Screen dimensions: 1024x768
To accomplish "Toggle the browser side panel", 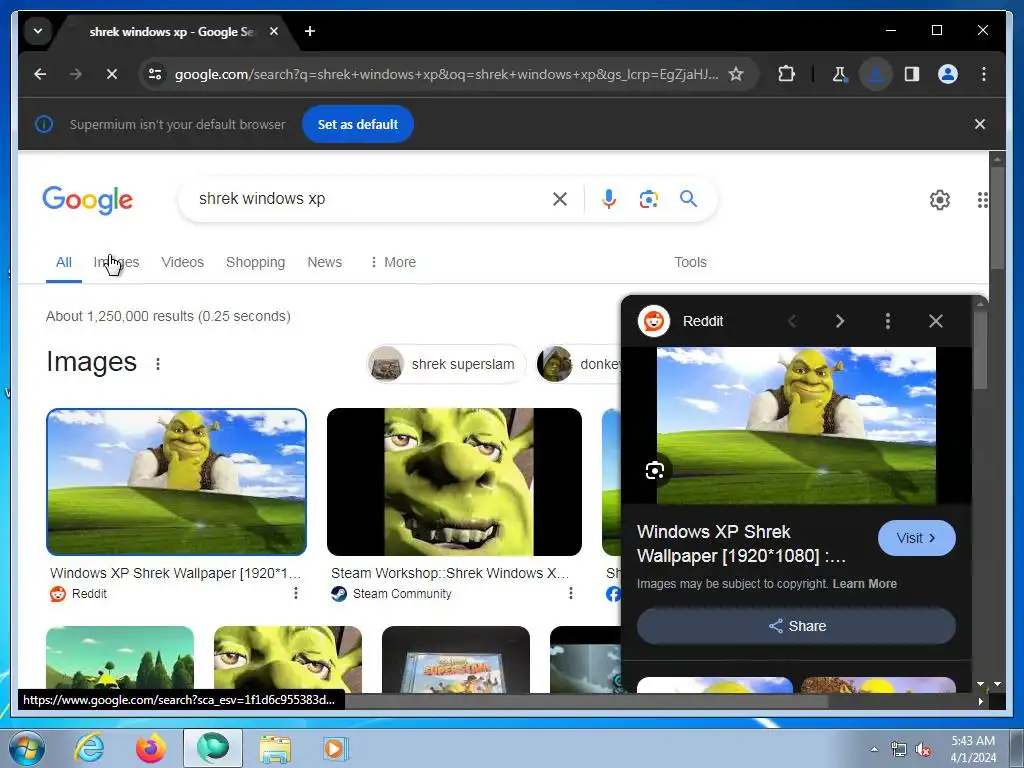I will (912, 74).
